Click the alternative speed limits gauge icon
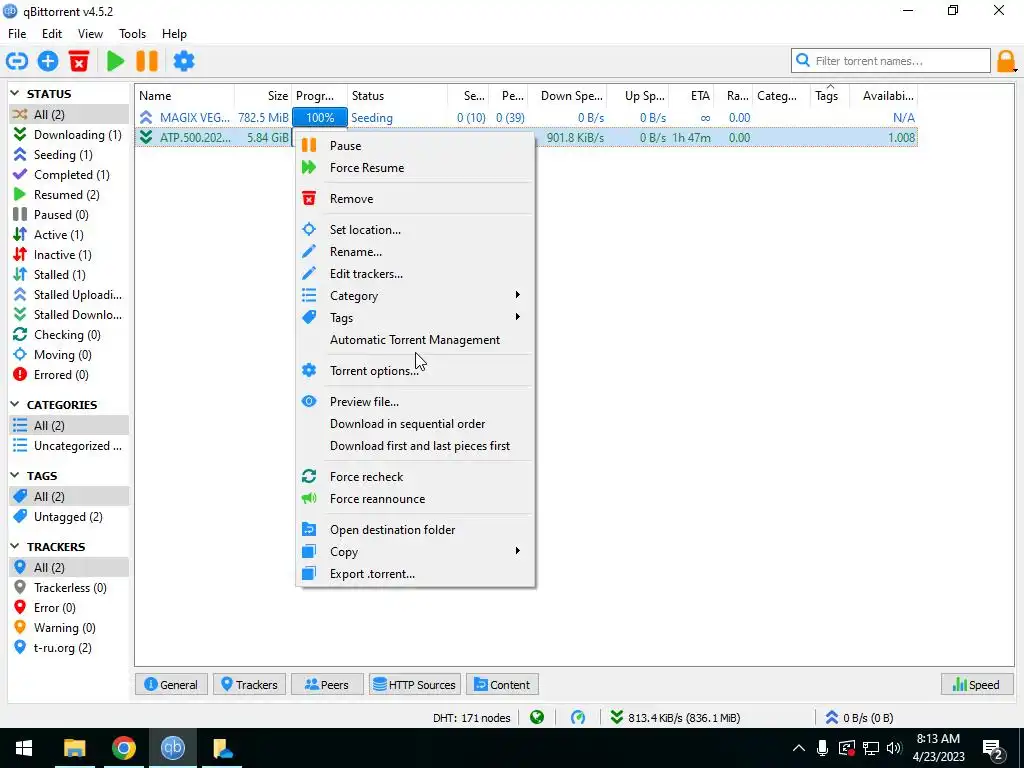Image resolution: width=1024 pixels, height=768 pixels. 578,718
